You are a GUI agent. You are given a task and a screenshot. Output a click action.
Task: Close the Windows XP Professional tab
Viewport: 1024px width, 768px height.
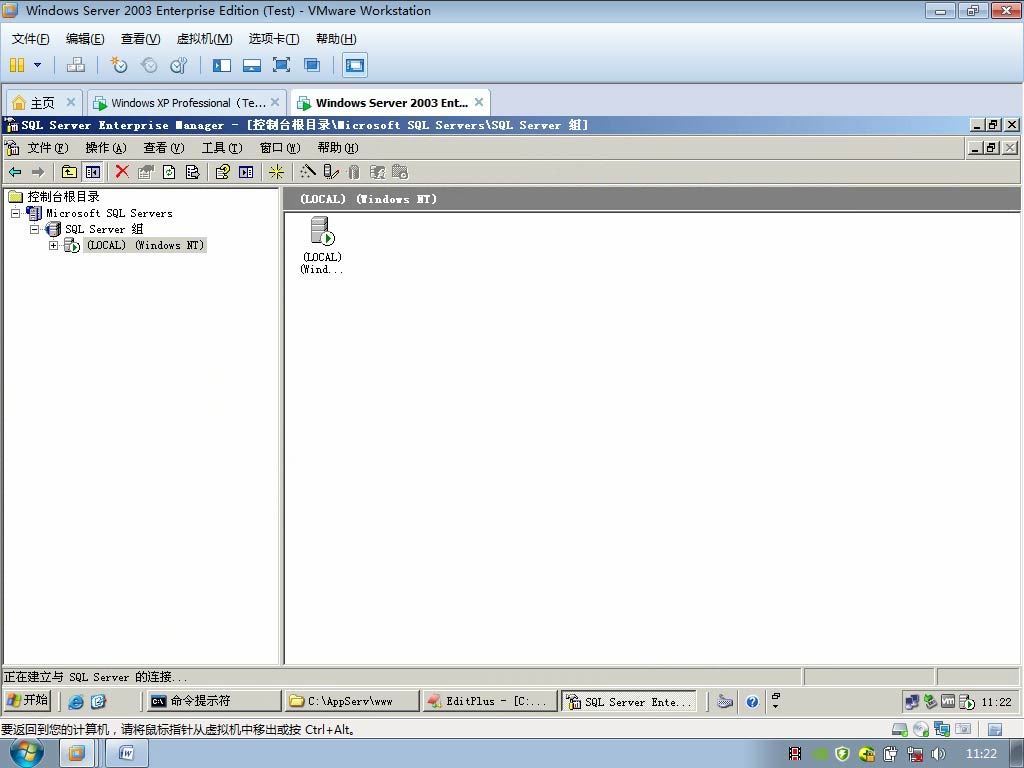click(x=275, y=102)
